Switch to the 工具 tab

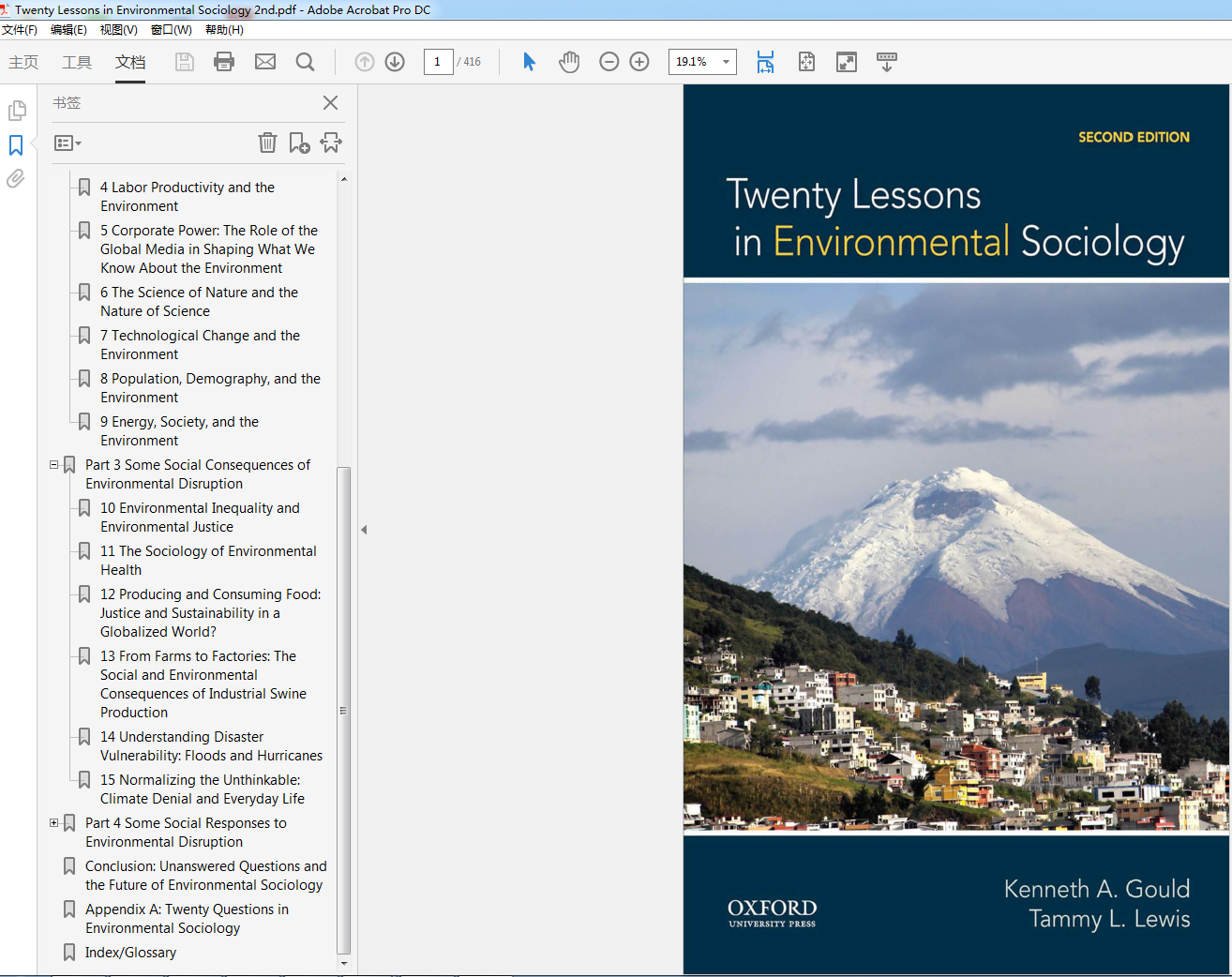point(77,62)
